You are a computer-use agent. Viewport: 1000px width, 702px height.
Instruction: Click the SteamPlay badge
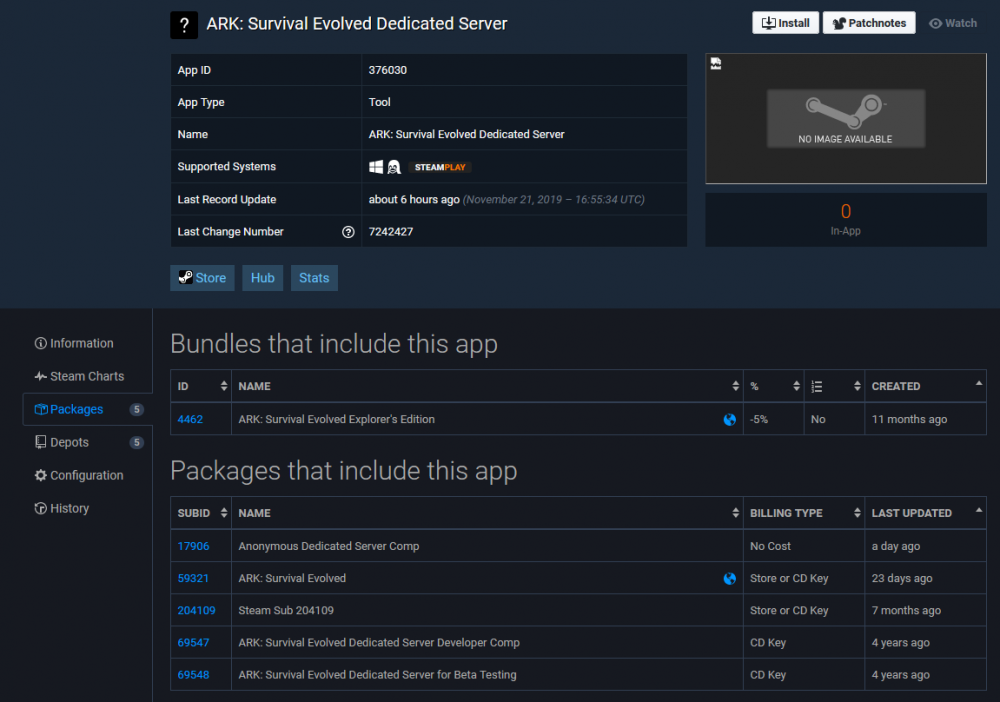tap(440, 167)
